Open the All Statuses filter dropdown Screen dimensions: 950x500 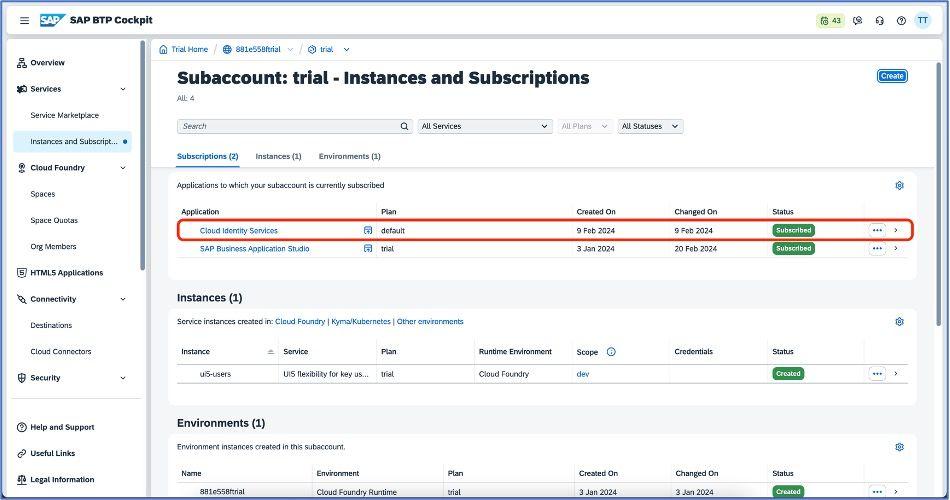click(650, 126)
